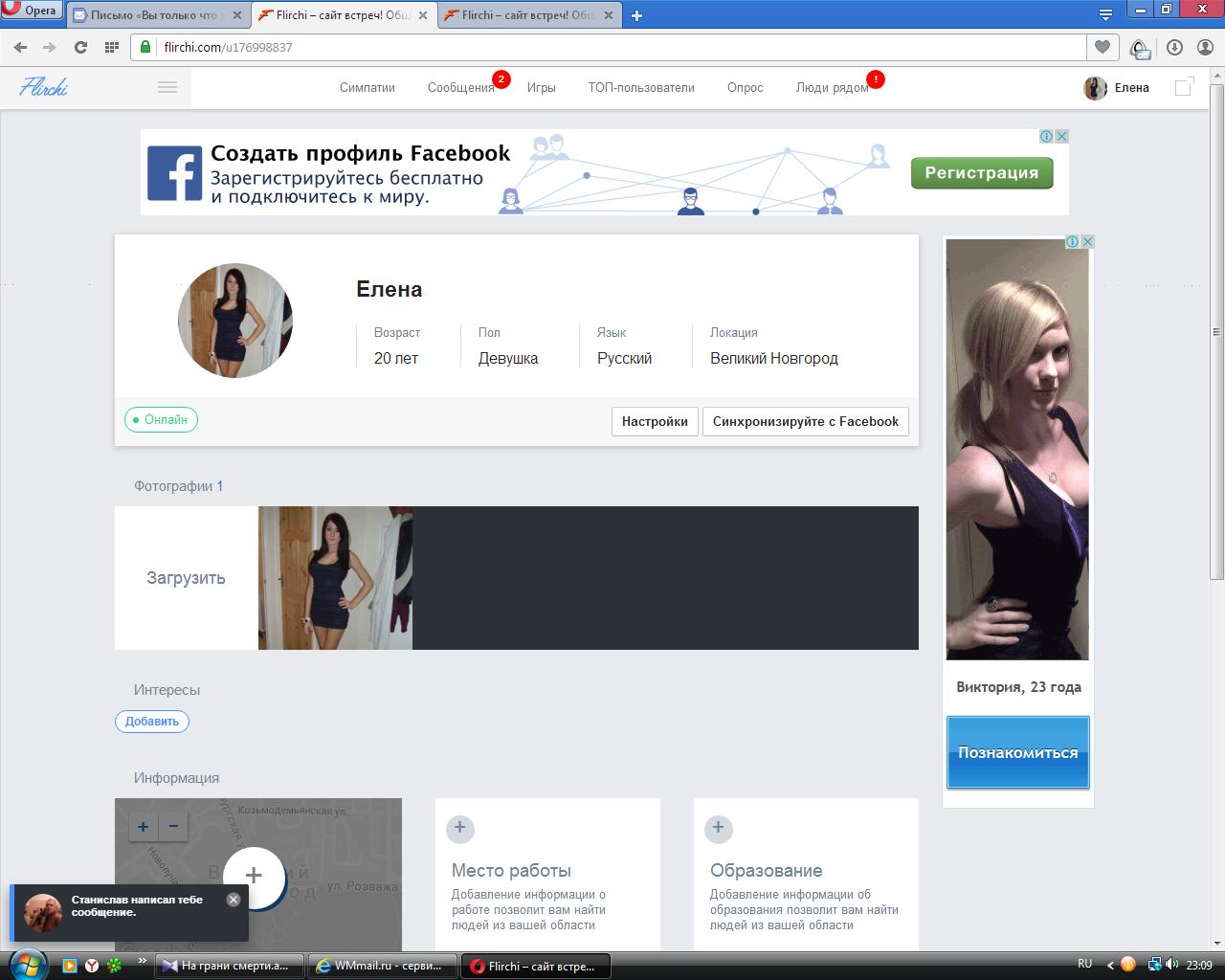The height and width of the screenshot is (980, 1225).
Task: Zoom out on the map
Action: click(173, 827)
